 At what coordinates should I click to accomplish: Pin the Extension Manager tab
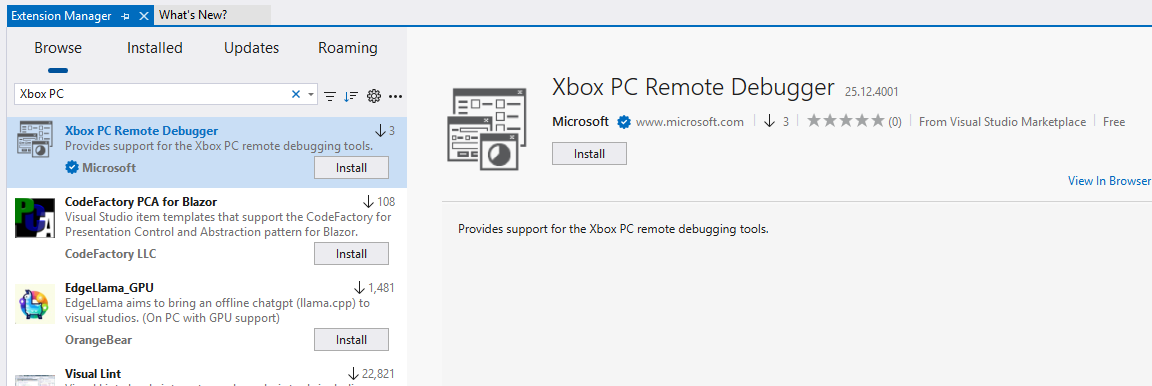[x=126, y=15]
